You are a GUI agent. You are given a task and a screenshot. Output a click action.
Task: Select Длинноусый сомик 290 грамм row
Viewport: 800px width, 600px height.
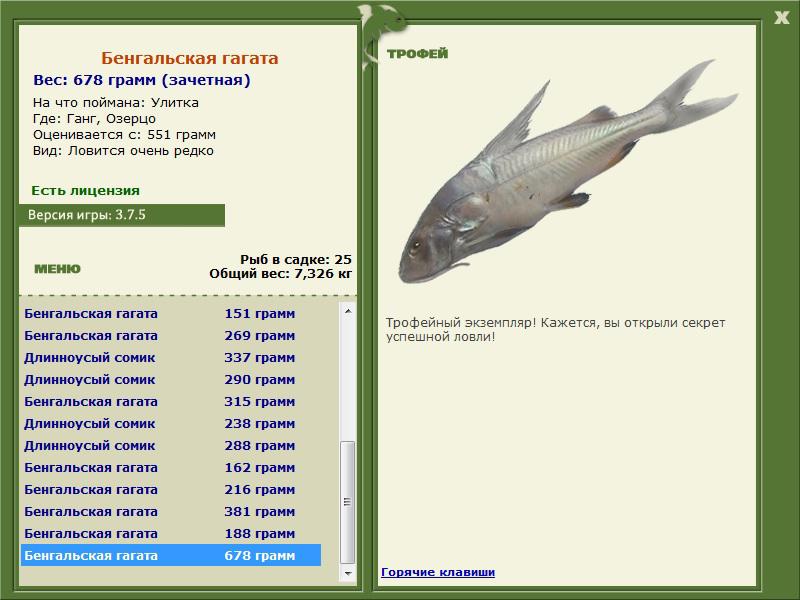[x=171, y=380]
